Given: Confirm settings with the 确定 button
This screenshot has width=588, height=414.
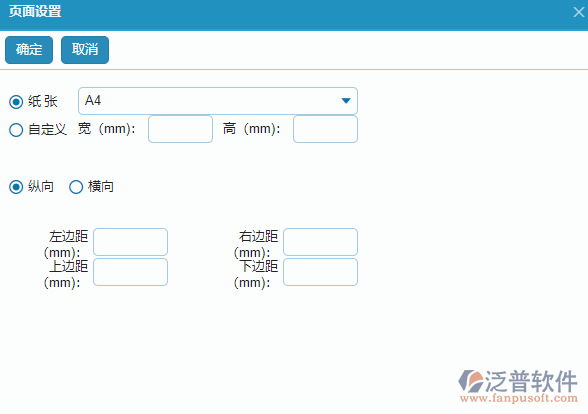Looking at the screenshot, I should pos(29,50).
